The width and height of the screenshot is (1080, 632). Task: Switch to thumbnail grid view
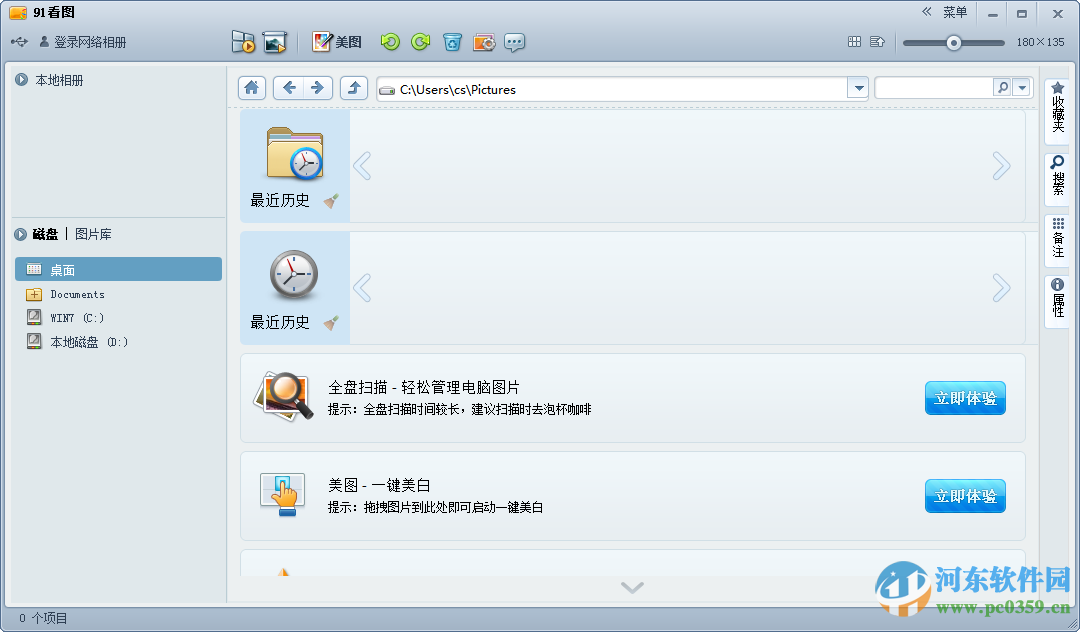click(x=854, y=42)
